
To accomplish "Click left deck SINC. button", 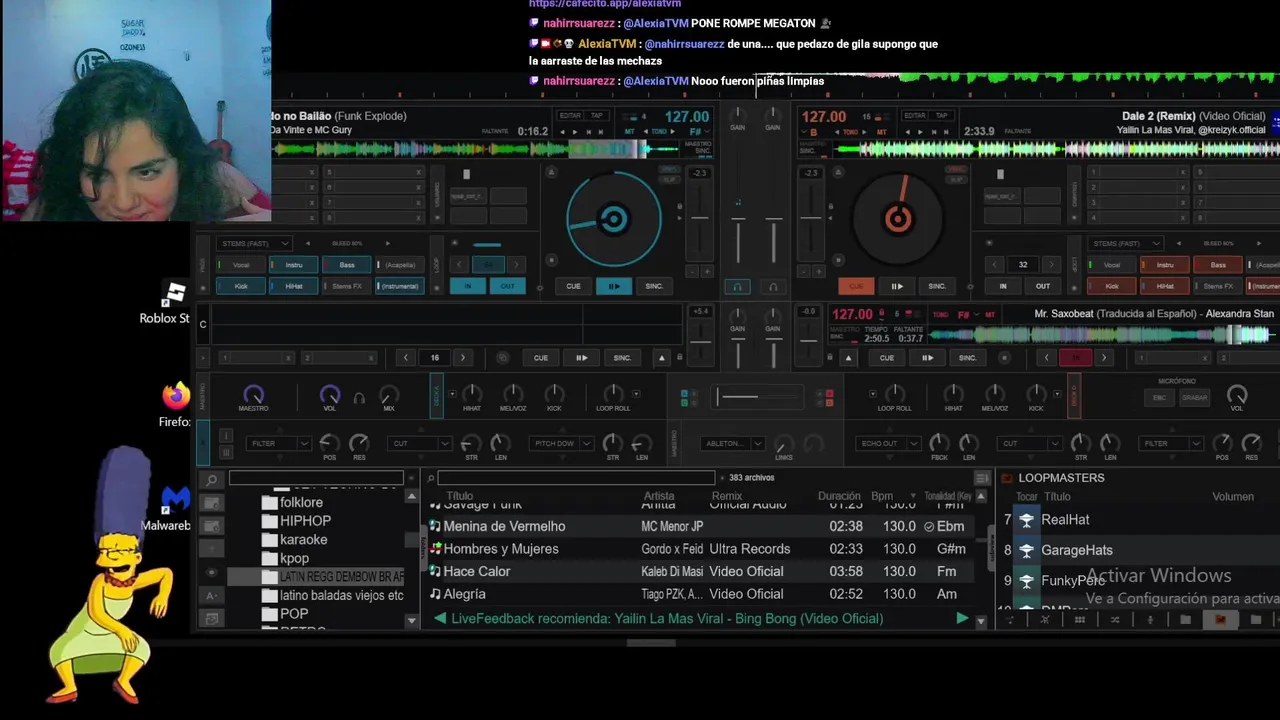I will click(x=654, y=286).
